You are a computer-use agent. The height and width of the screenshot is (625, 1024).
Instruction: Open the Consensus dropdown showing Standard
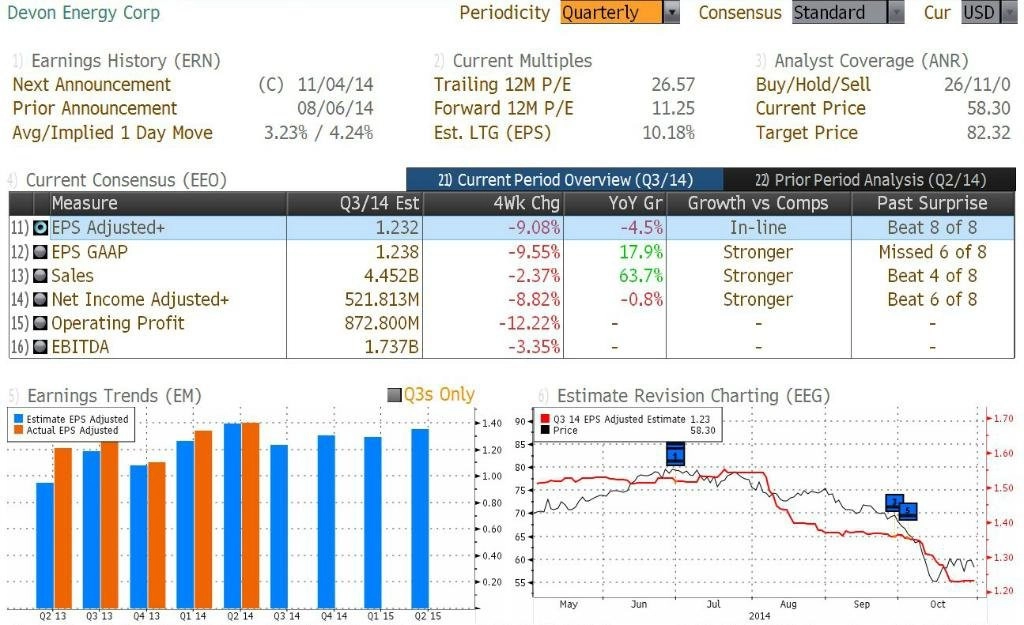point(848,12)
